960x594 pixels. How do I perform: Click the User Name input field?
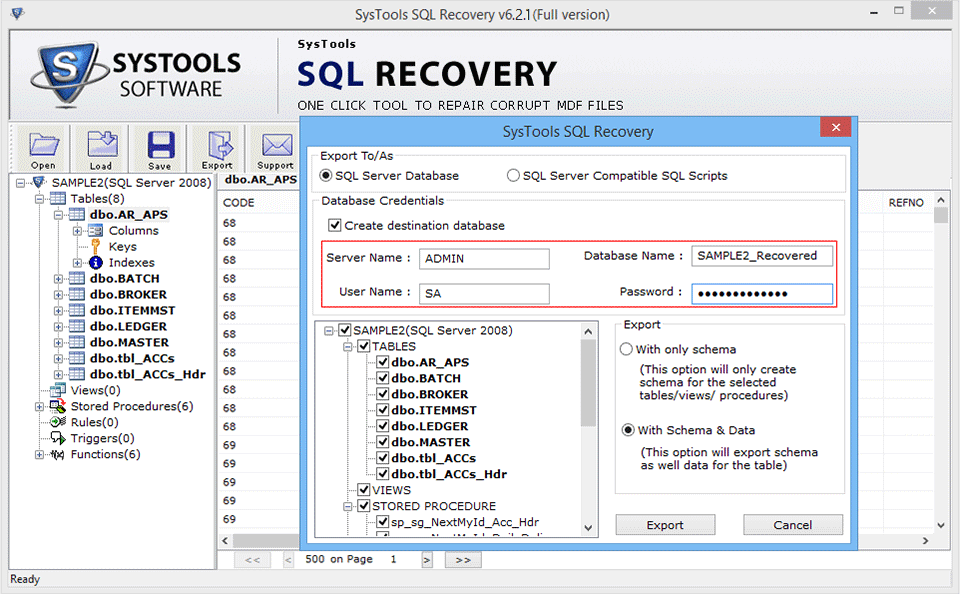pyautogui.click(x=484, y=293)
